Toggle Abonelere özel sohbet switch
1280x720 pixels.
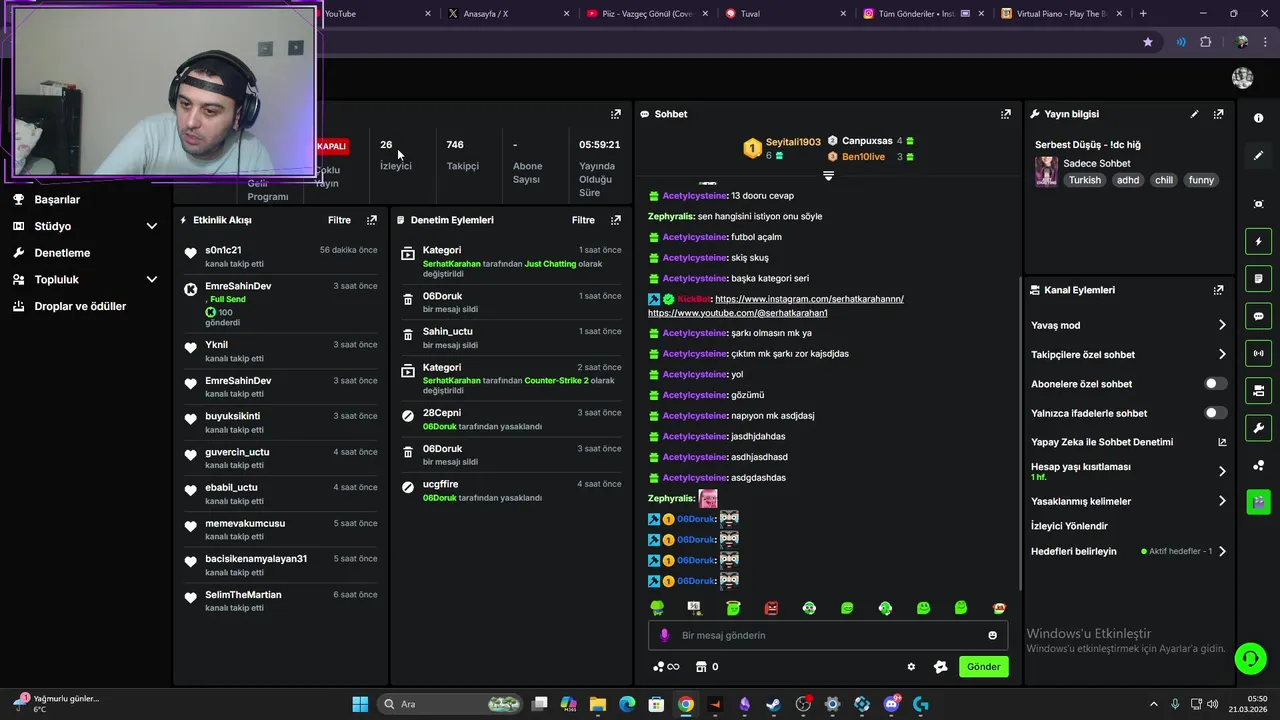pos(1215,384)
